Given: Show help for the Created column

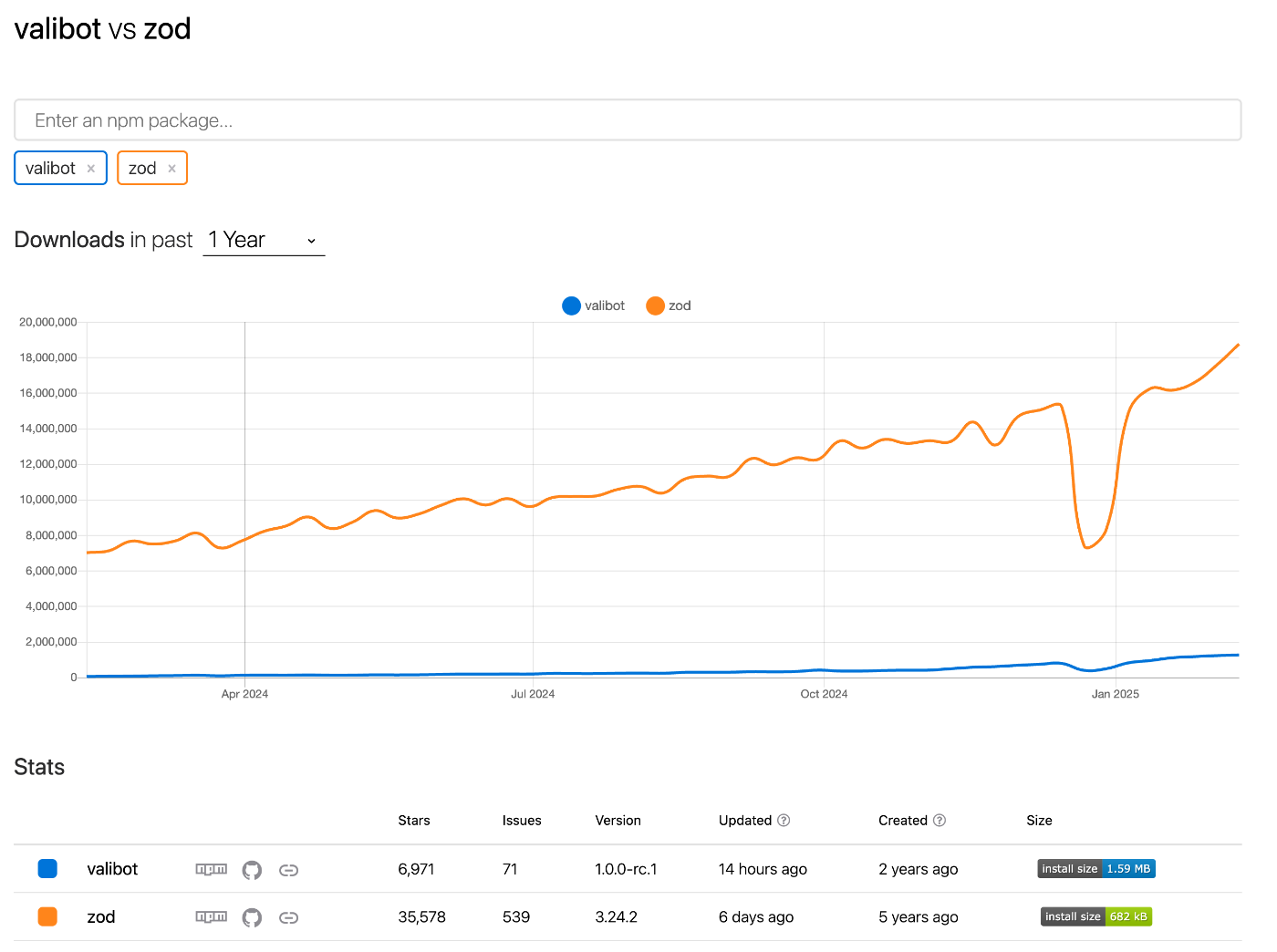Looking at the screenshot, I should tap(940, 821).
